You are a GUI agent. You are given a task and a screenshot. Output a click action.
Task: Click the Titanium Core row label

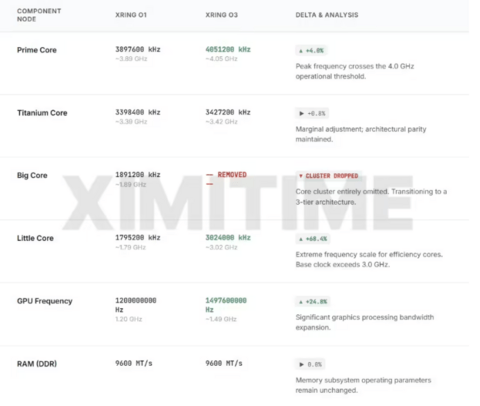click(42, 113)
